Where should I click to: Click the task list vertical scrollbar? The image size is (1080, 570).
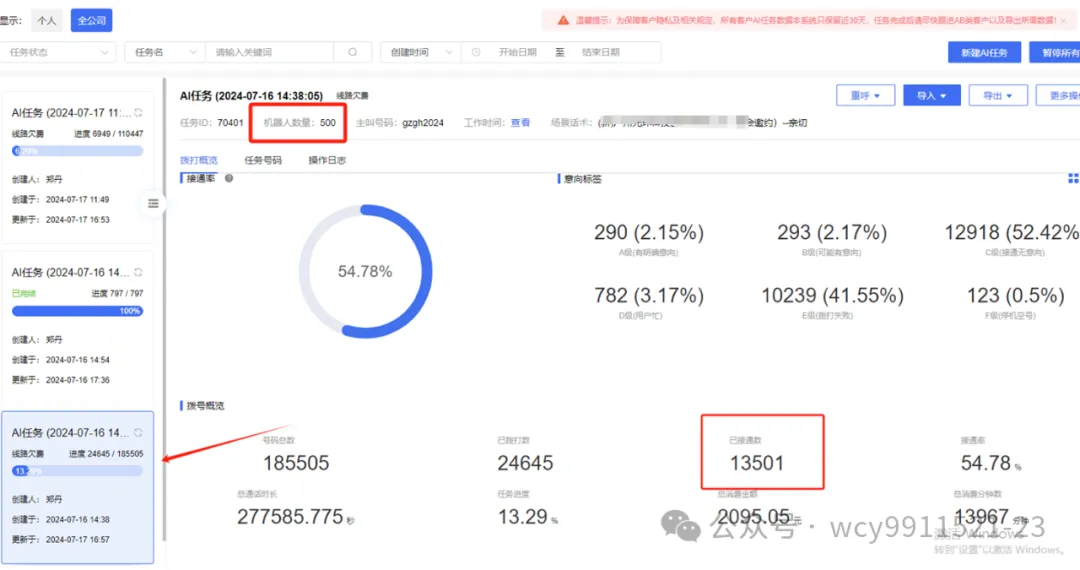point(164,310)
